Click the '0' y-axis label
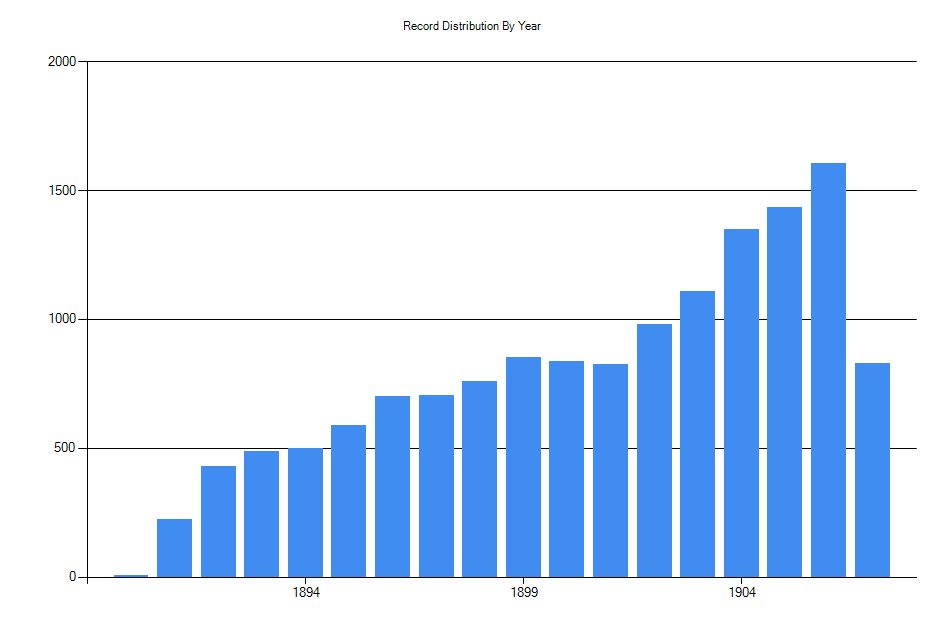 (72, 577)
